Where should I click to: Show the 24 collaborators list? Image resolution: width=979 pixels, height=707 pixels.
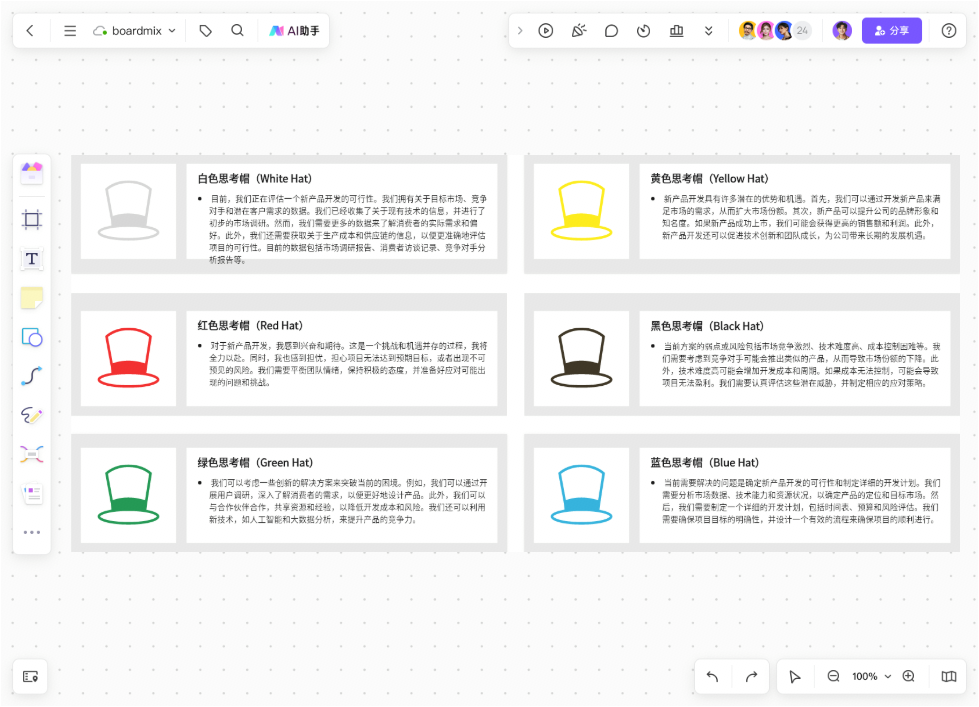[802, 31]
